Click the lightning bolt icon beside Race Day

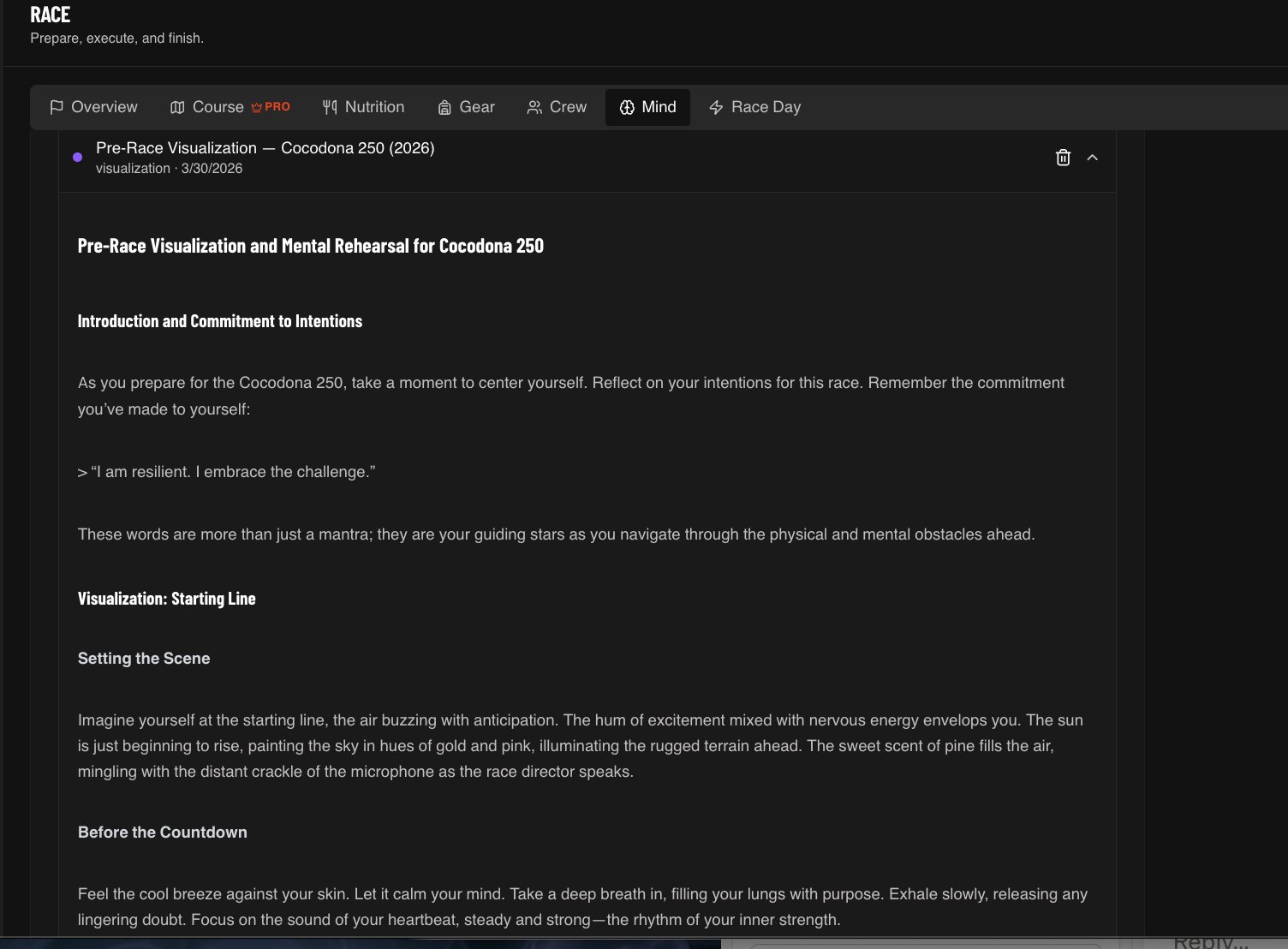click(716, 107)
